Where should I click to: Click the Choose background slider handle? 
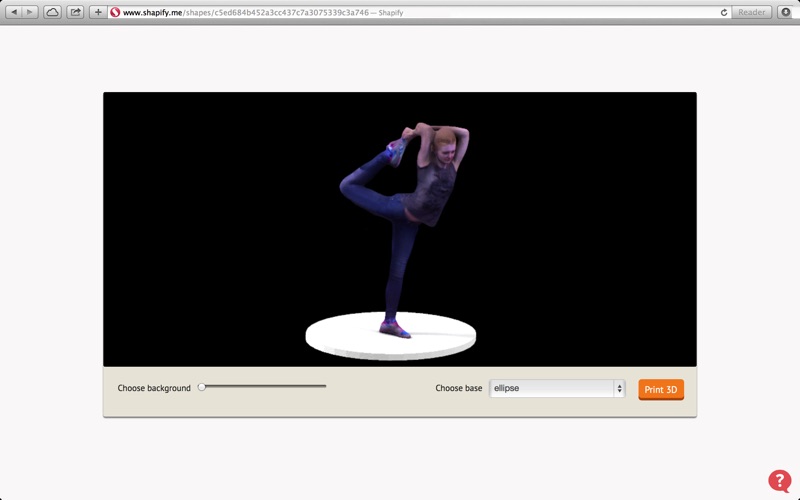[x=202, y=387]
